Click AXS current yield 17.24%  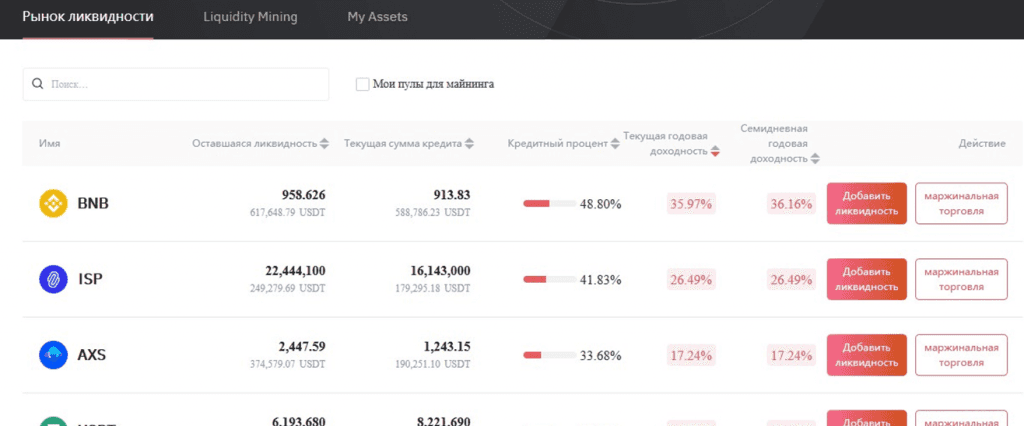coord(692,355)
